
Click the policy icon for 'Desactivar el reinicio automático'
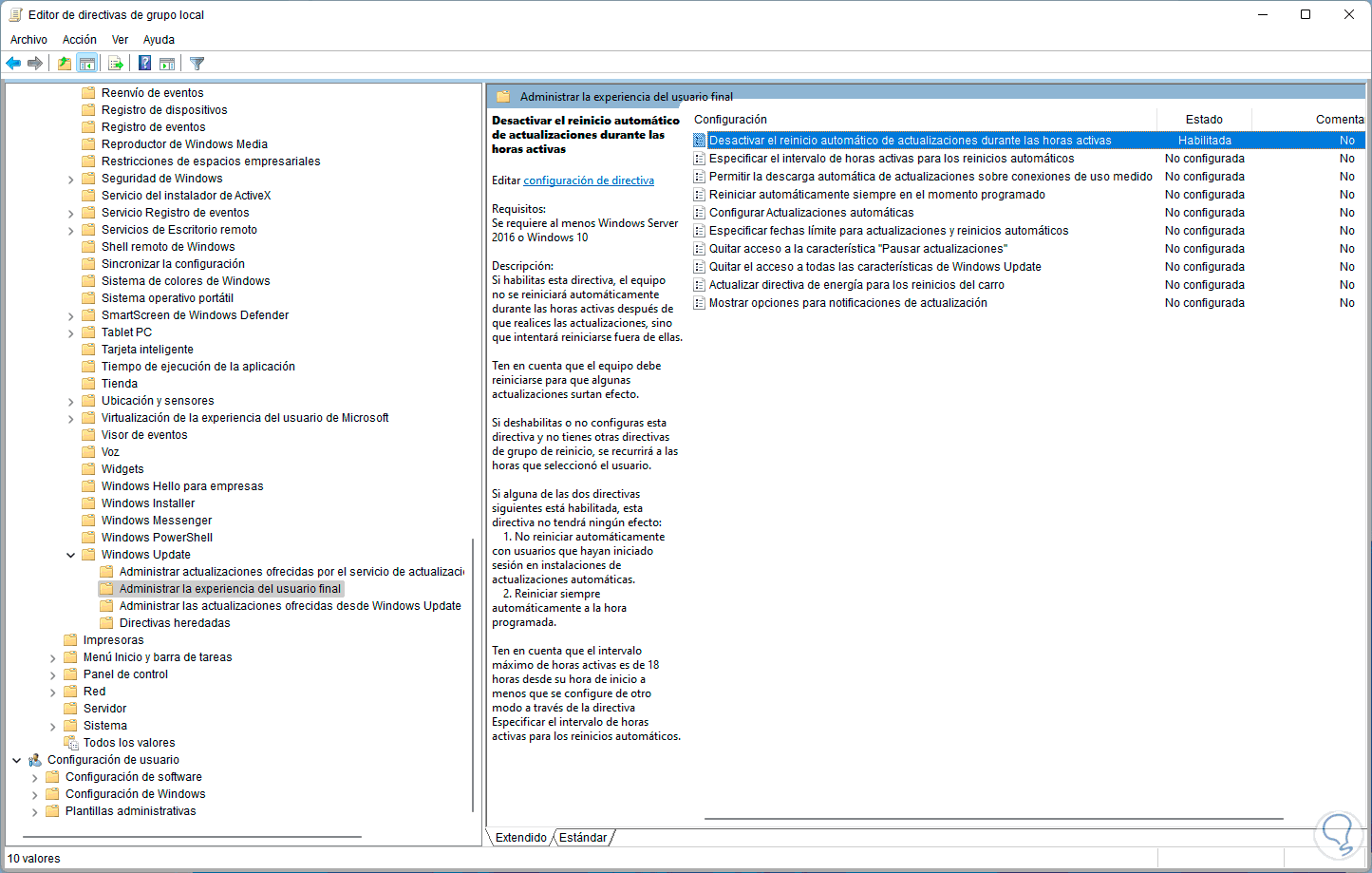700,141
